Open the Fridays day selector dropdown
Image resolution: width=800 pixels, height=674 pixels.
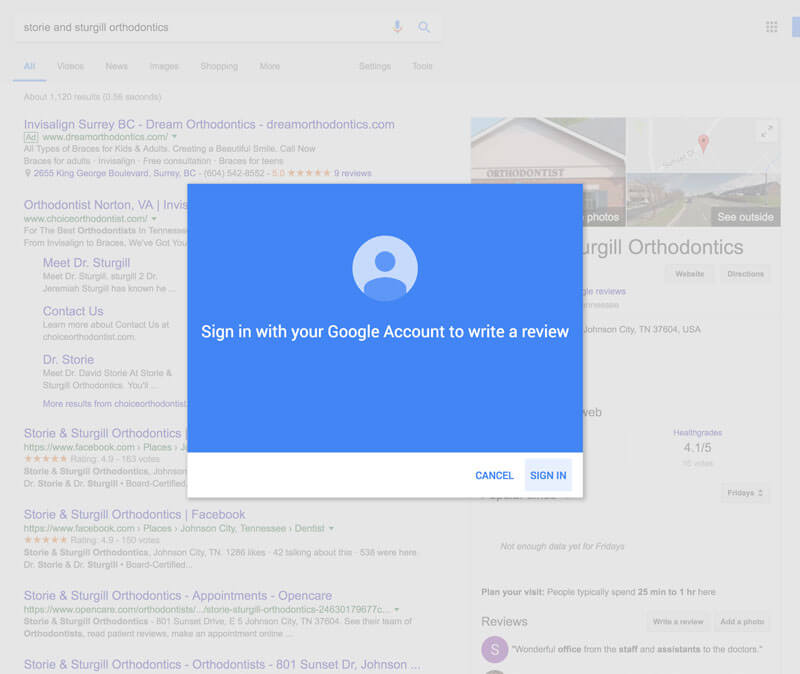[x=745, y=493]
